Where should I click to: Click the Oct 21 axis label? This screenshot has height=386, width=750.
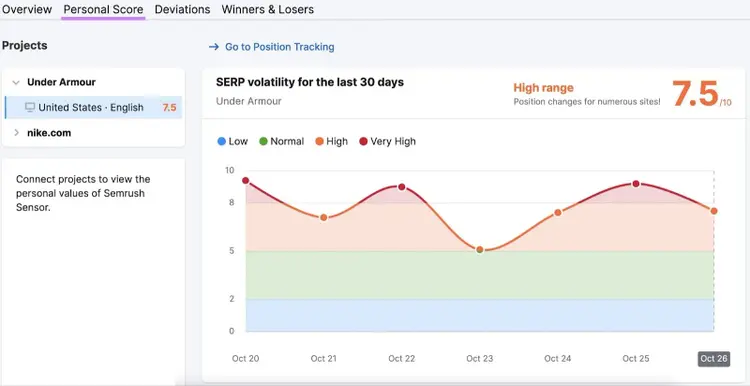(x=324, y=359)
